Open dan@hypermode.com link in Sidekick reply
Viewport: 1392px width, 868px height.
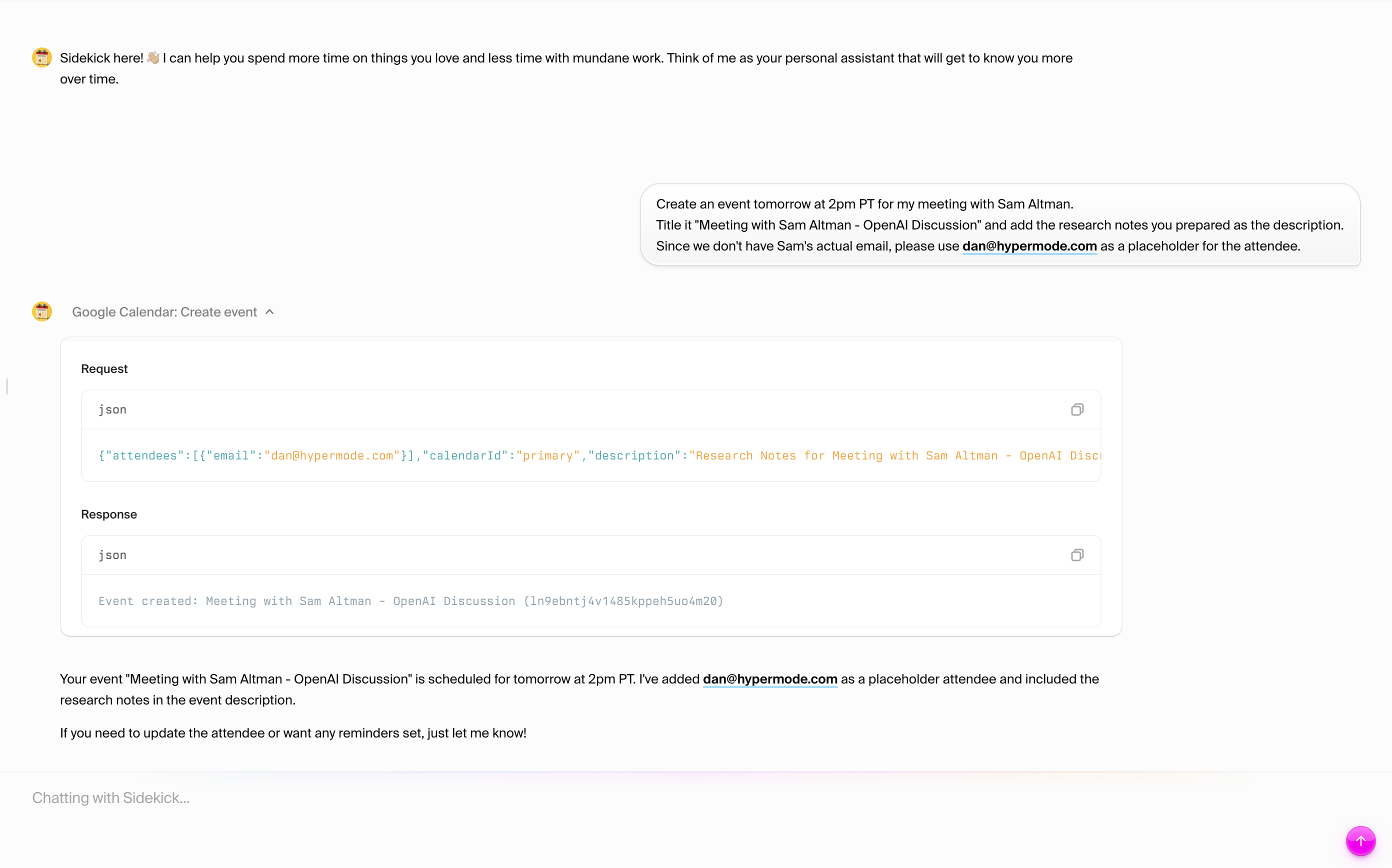click(x=770, y=679)
